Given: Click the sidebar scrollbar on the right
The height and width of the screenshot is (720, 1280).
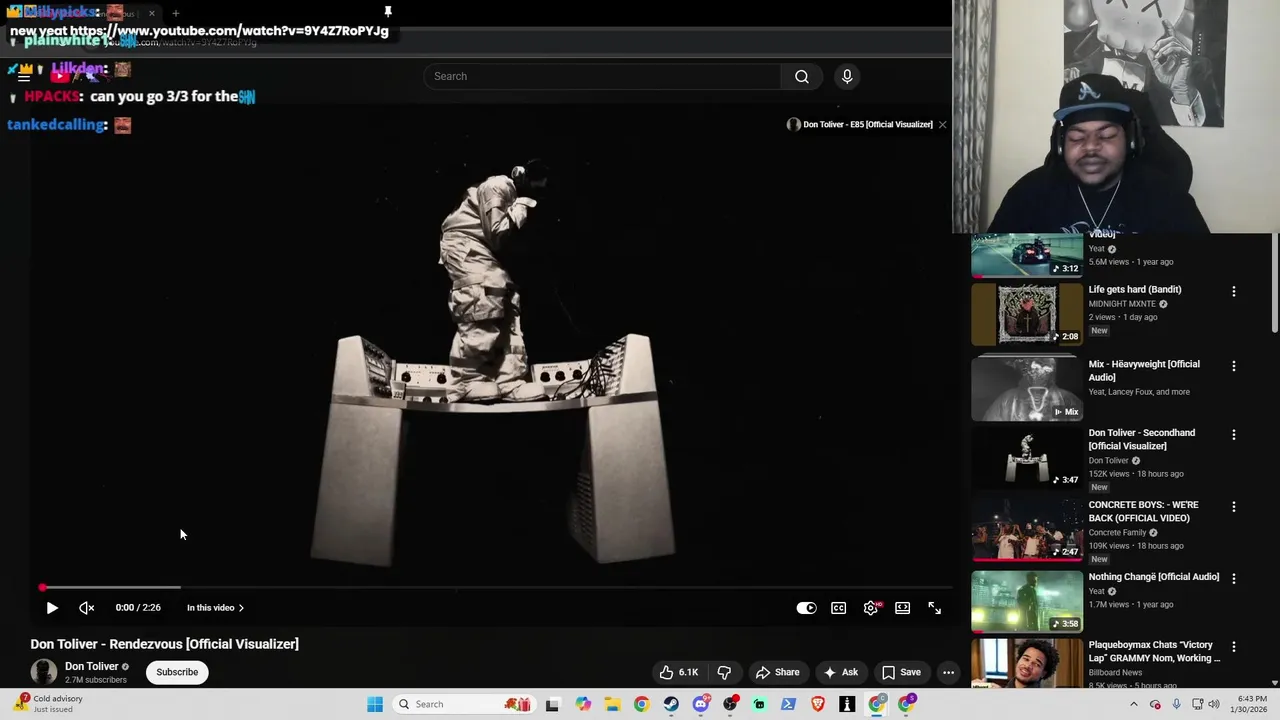Looking at the screenshot, I should pyautogui.click(x=1274, y=285).
